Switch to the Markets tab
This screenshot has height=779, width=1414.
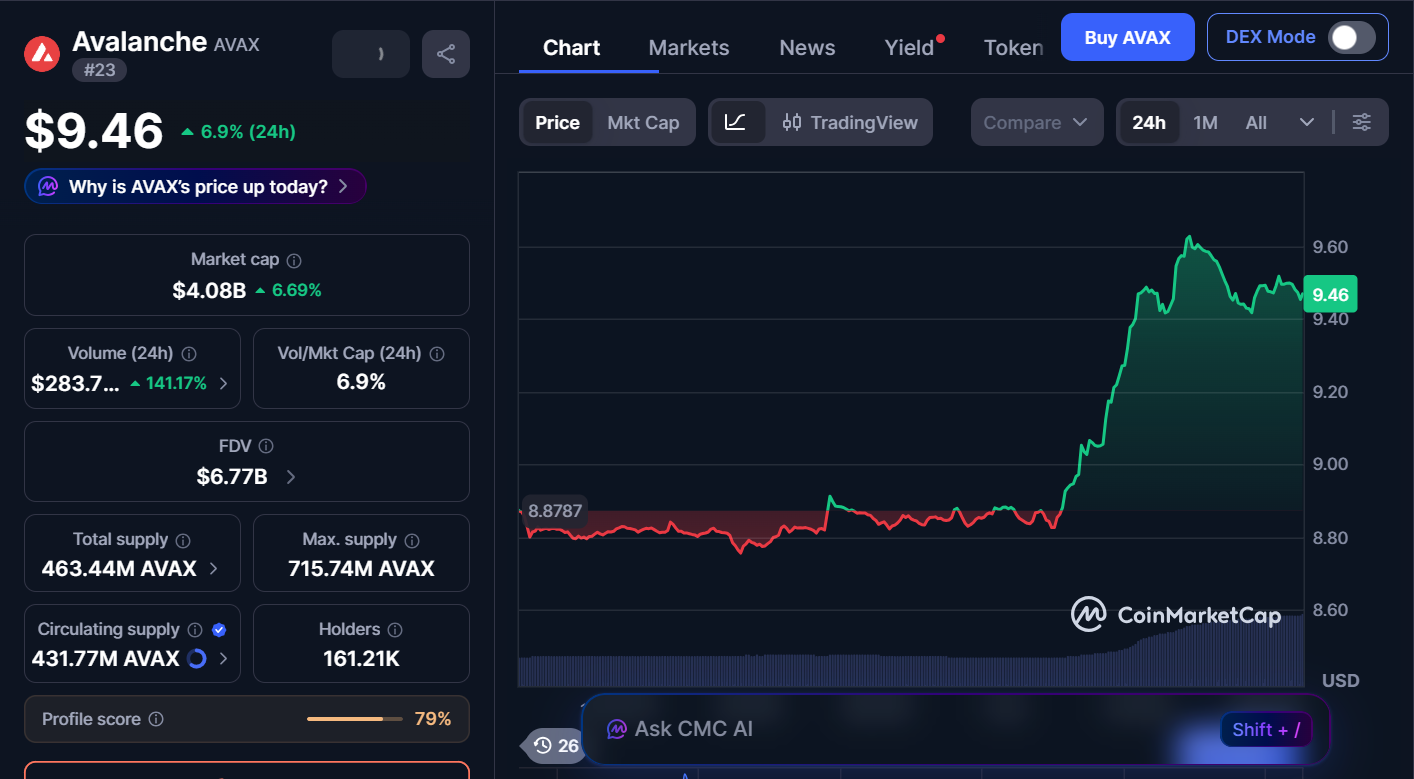tap(689, 48)
